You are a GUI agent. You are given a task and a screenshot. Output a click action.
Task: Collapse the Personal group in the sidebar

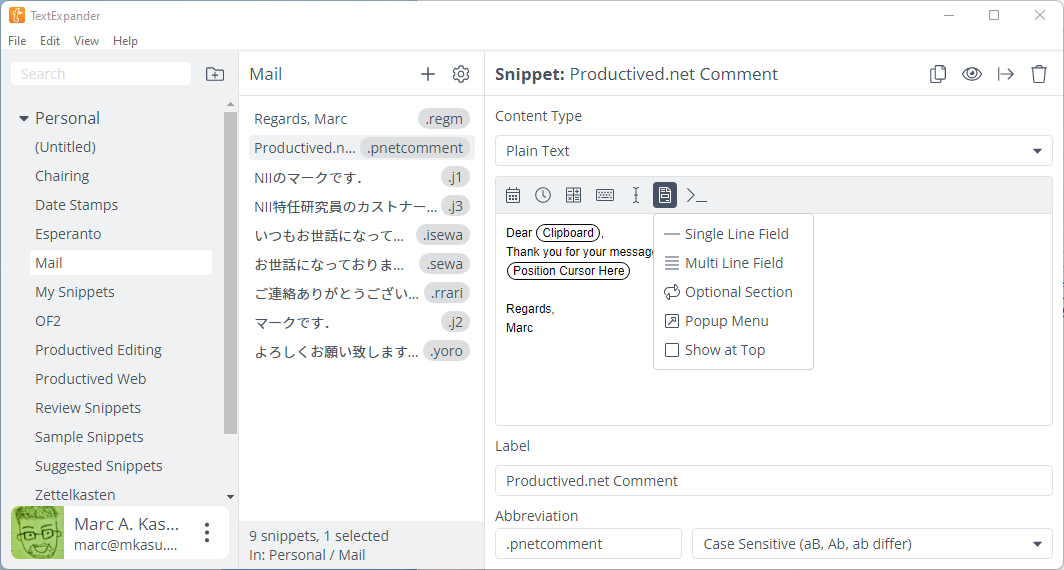pyautogui.click(x=24, y=119)
